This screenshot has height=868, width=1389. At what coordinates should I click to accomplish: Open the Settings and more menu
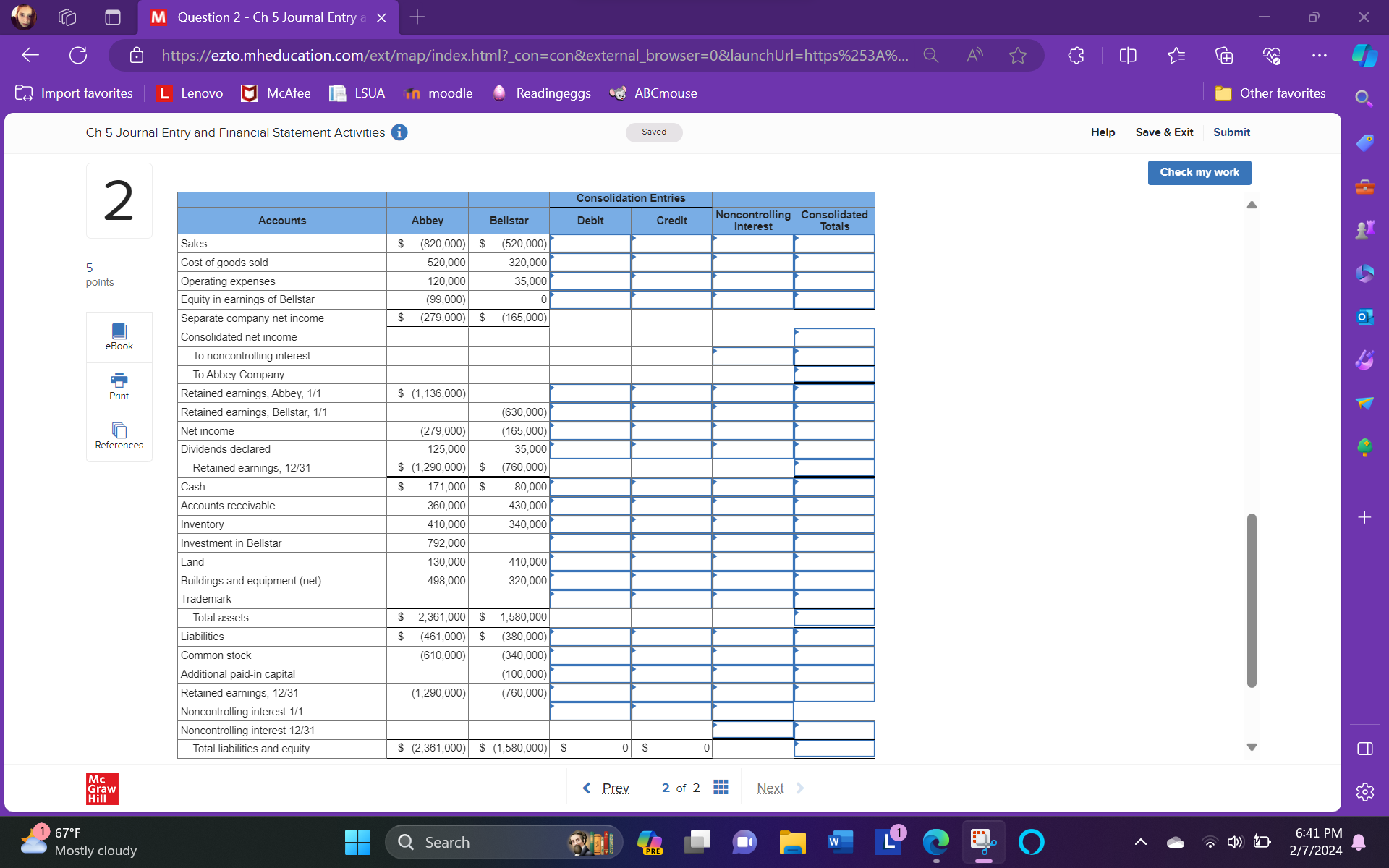click(x=1319, y=55)
